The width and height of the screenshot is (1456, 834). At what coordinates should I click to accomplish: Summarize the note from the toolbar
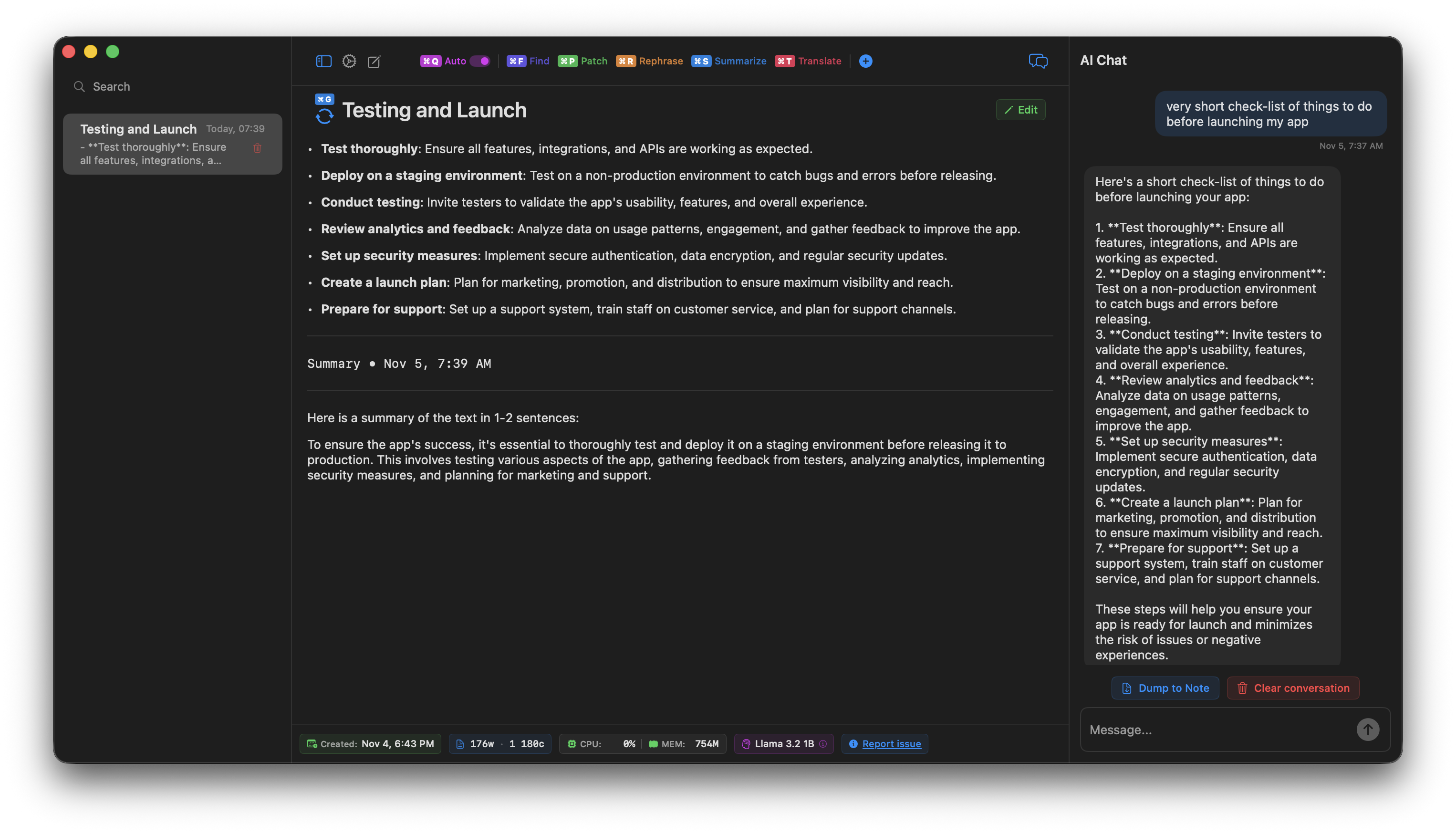728,61
